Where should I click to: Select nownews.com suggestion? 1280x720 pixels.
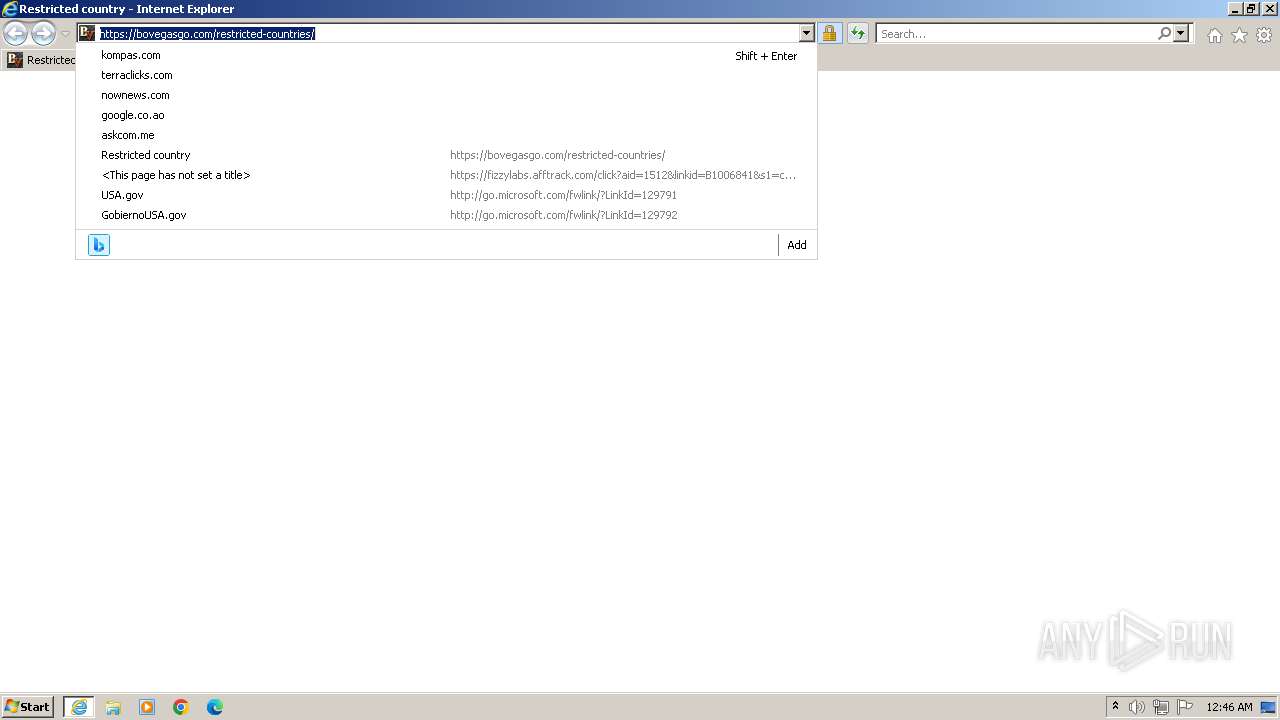click(446, 95)
